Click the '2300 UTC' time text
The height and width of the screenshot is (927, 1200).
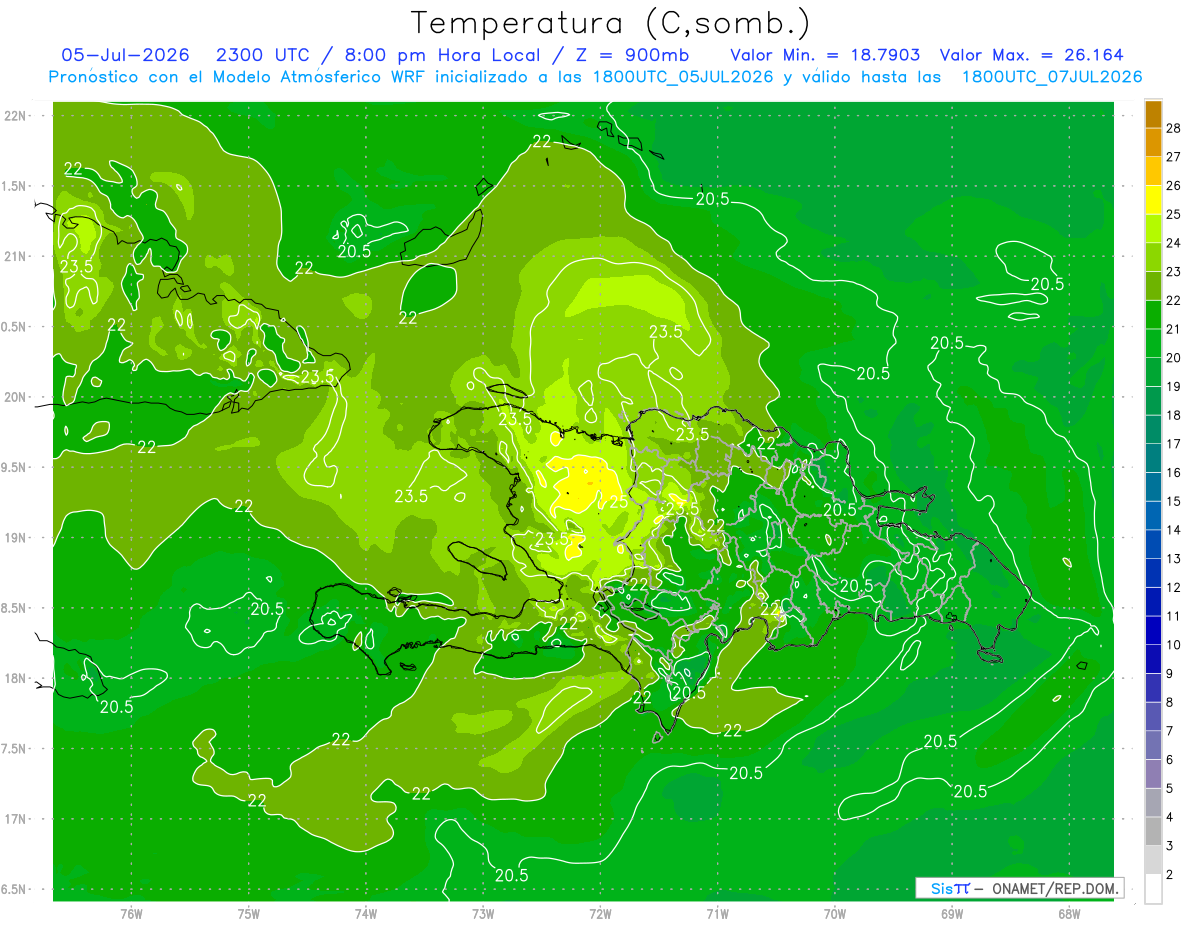point(263,55)
